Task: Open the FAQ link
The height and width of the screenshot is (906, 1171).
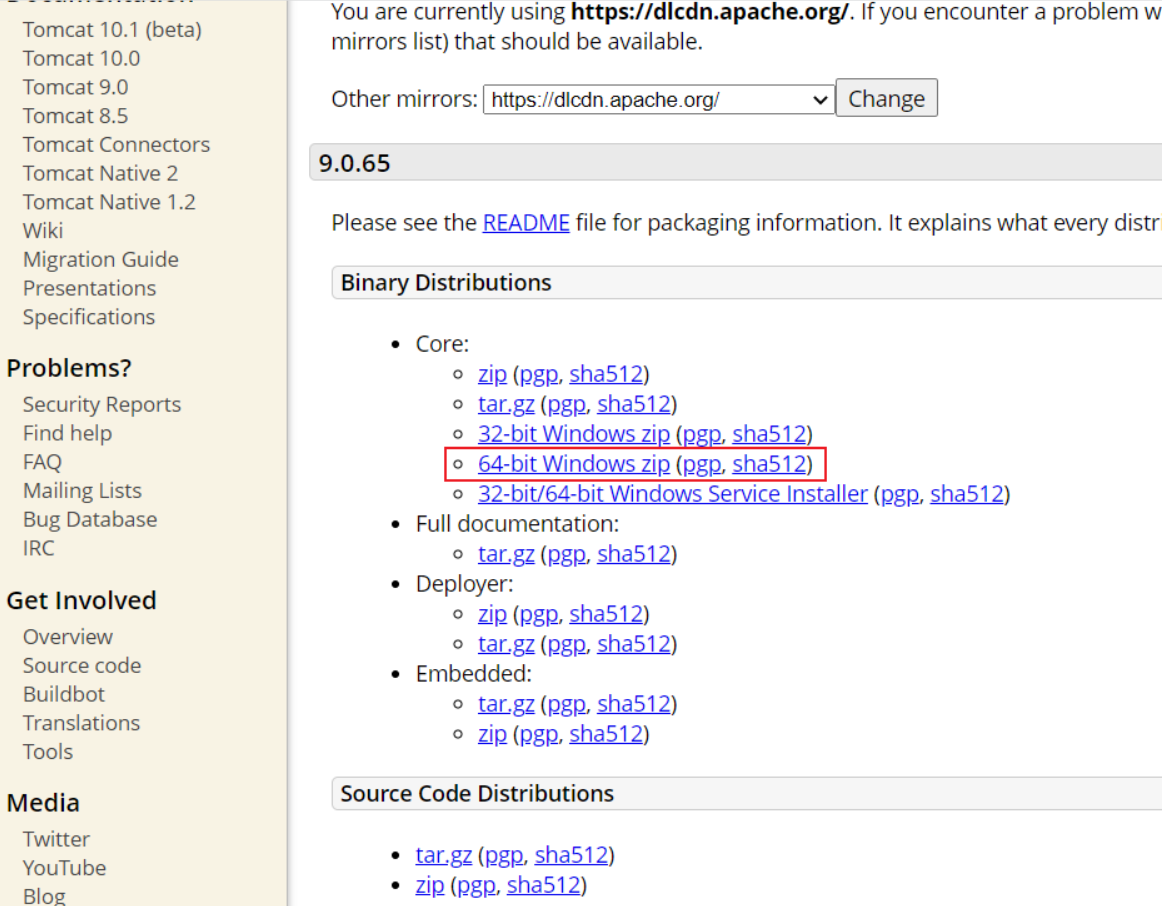Action: click(x=42, y=462)
